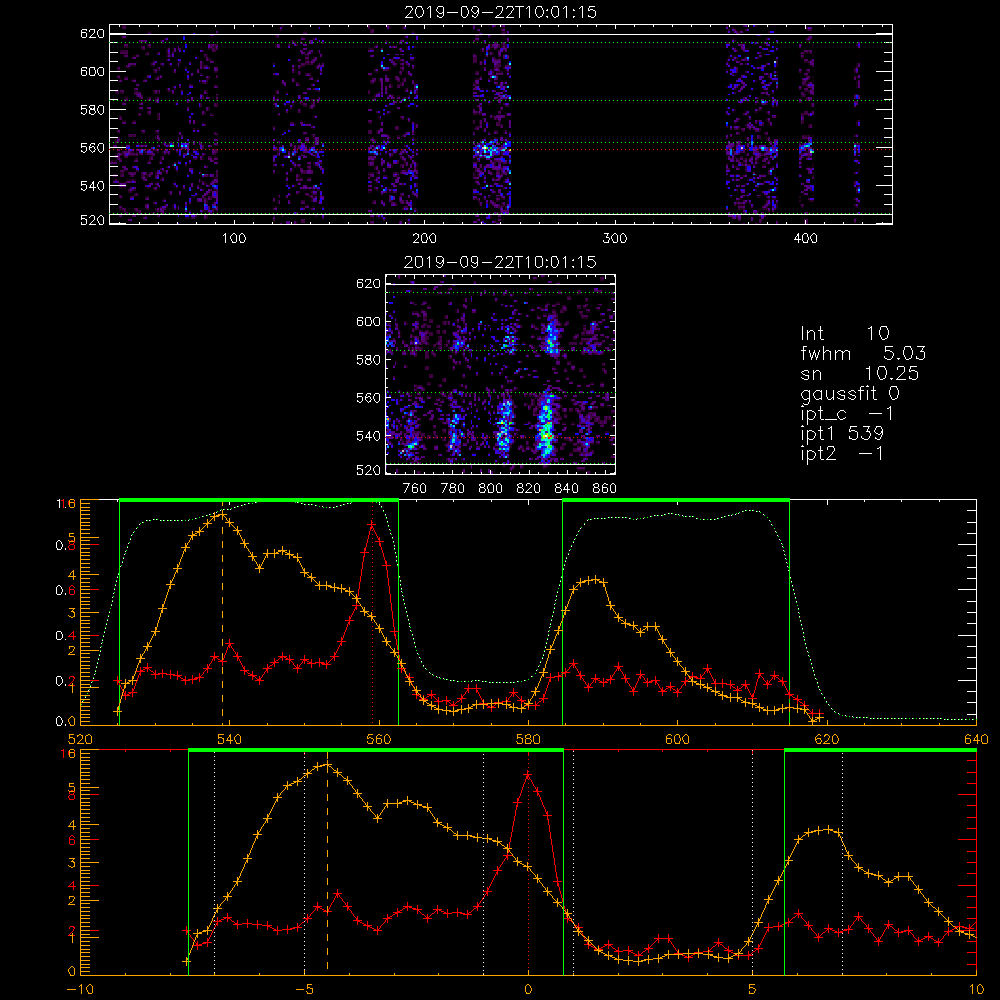This screenshot has height=1000, width=1000.
Task: Click the brightest streak near 830 in middle image
Action: [545, 426]
